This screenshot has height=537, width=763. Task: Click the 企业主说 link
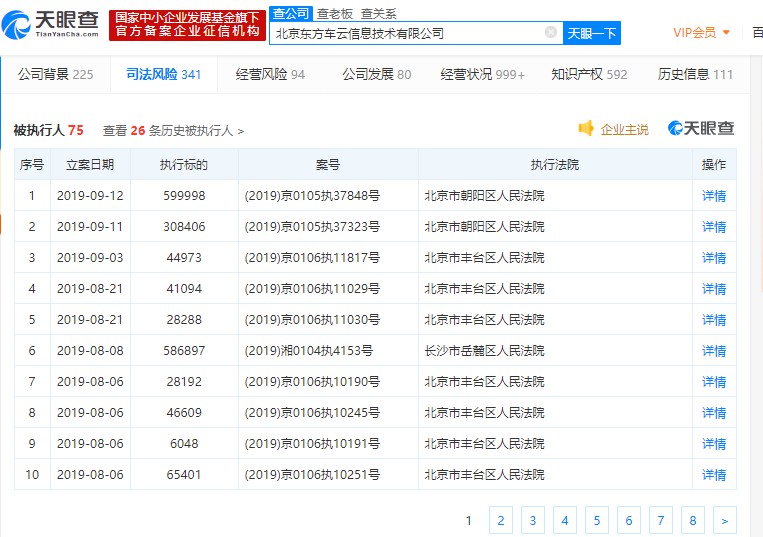[624, 129]
